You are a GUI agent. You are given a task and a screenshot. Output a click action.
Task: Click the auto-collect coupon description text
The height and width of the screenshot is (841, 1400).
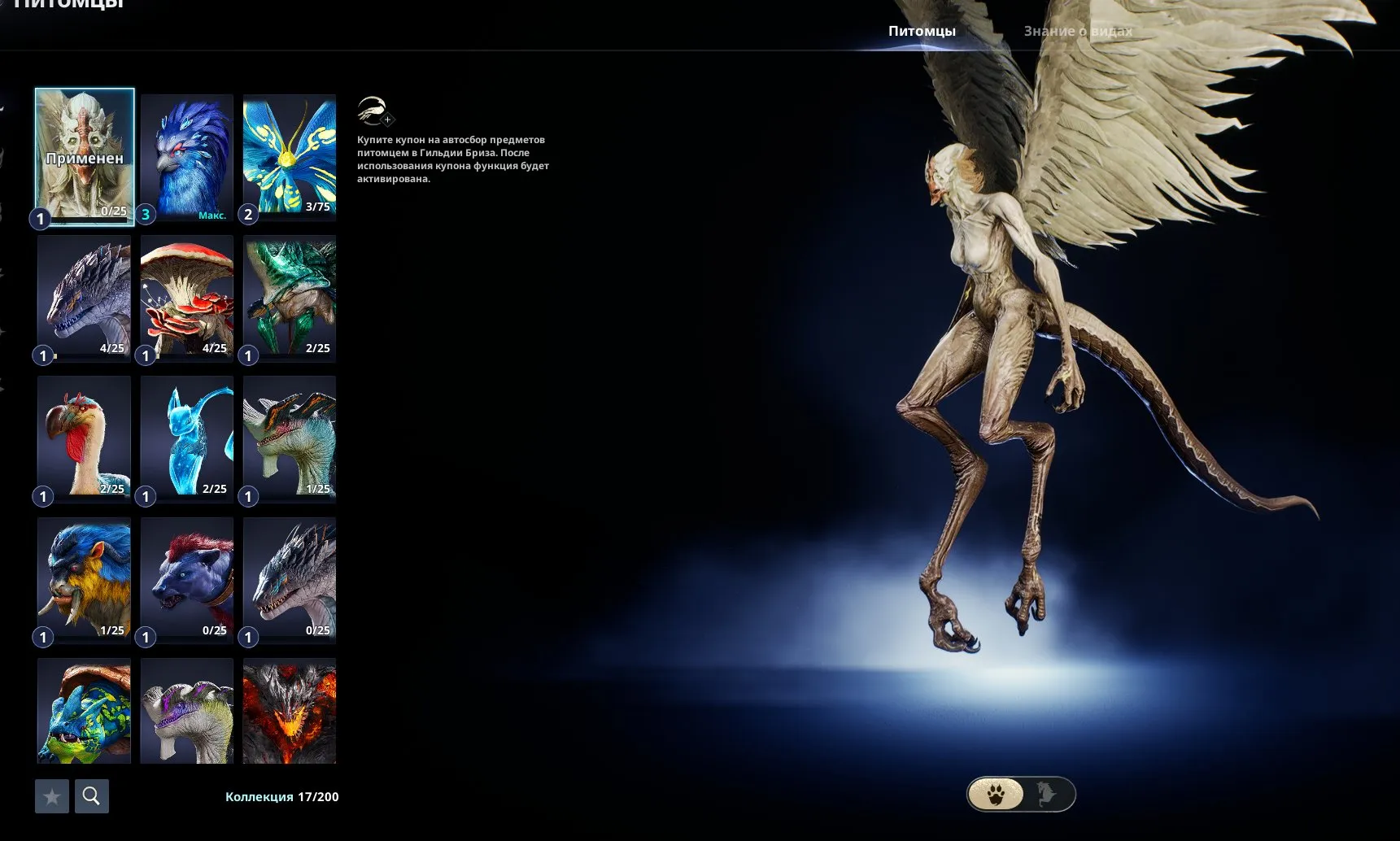453,159
